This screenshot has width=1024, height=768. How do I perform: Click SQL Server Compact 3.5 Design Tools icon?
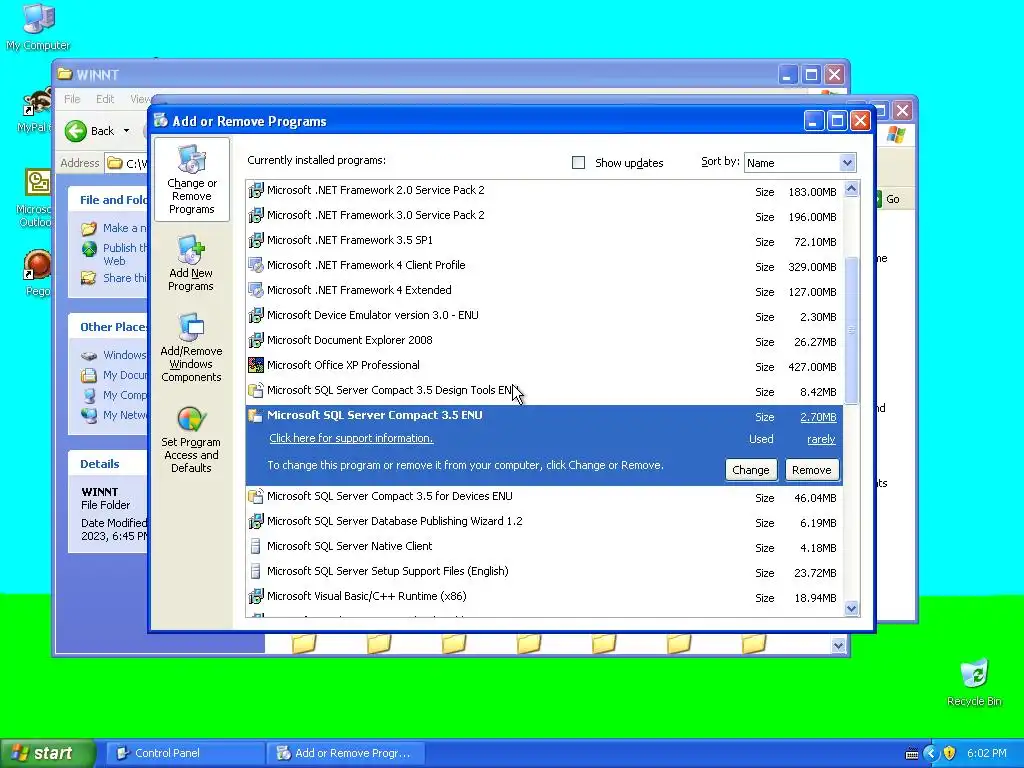tap(256, 391)
